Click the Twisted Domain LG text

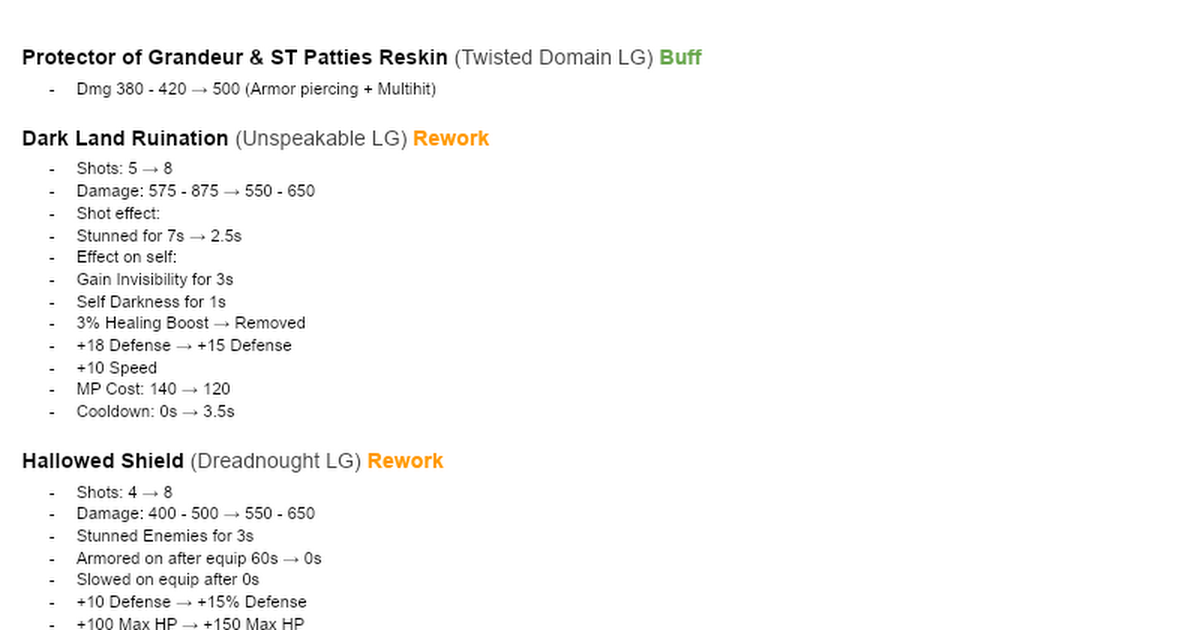point(553,57)
